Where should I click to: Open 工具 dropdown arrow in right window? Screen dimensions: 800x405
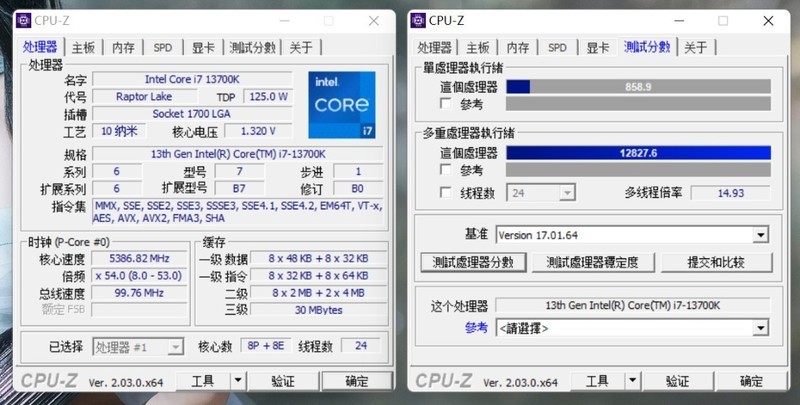point(632,381)
